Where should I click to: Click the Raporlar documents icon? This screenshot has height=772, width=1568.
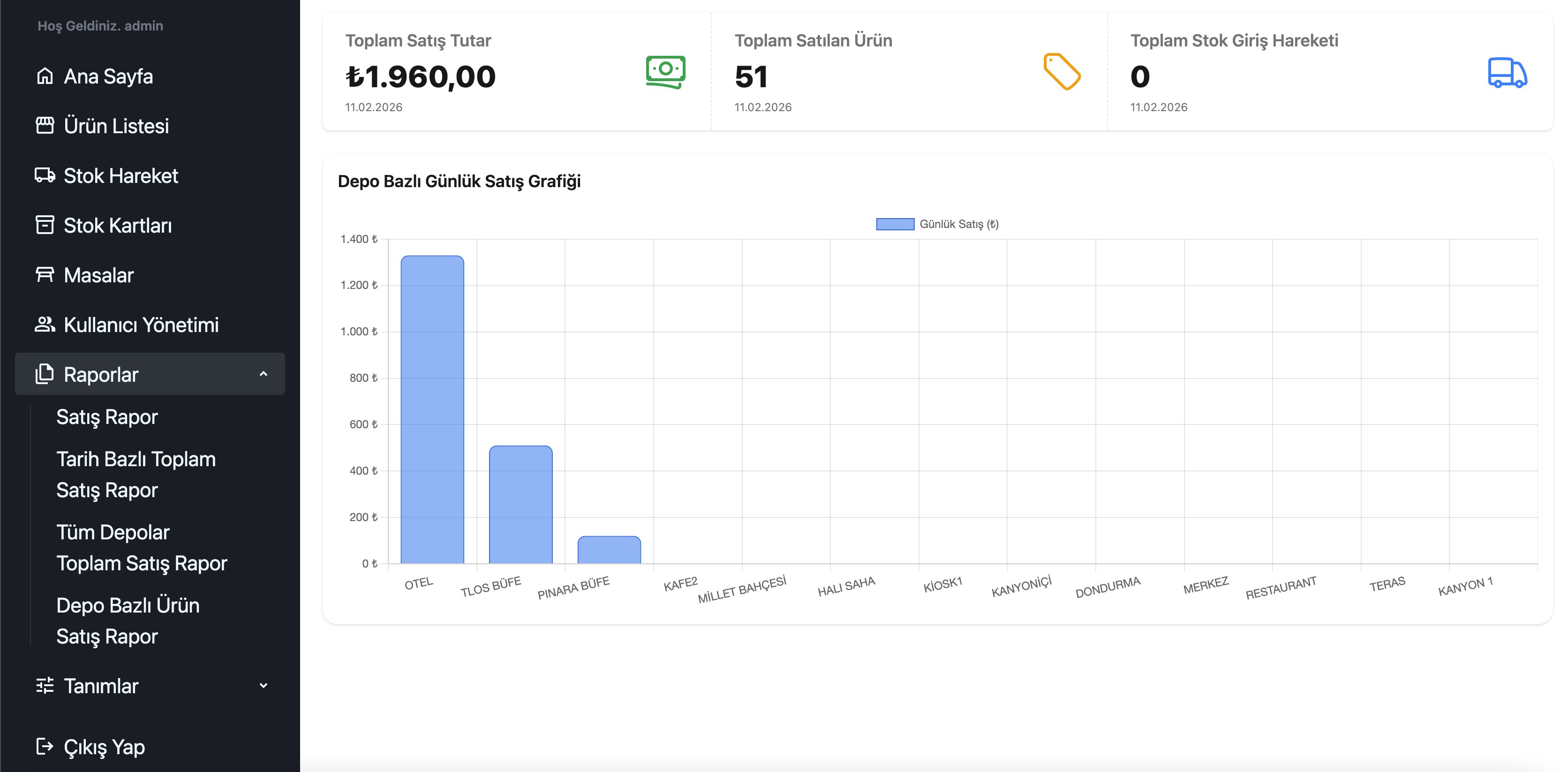[x=45, y=374]
